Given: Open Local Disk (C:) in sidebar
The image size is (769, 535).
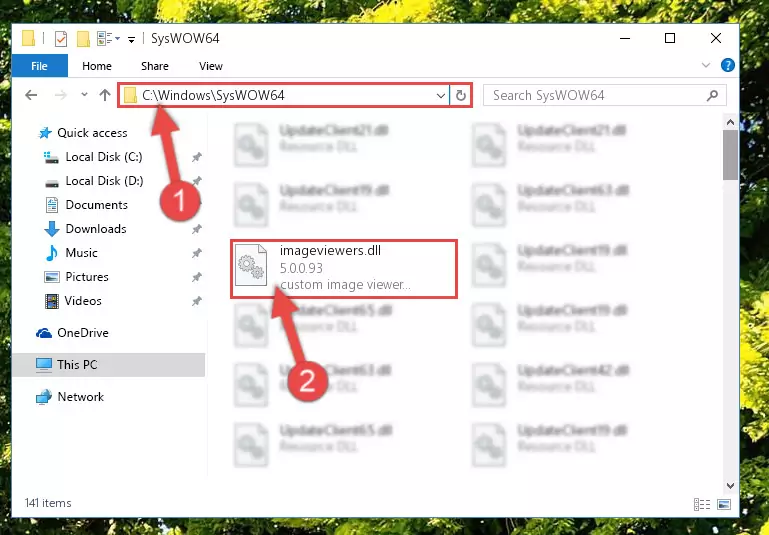Looking at the screenshot, I should click(x=104, y=157).
